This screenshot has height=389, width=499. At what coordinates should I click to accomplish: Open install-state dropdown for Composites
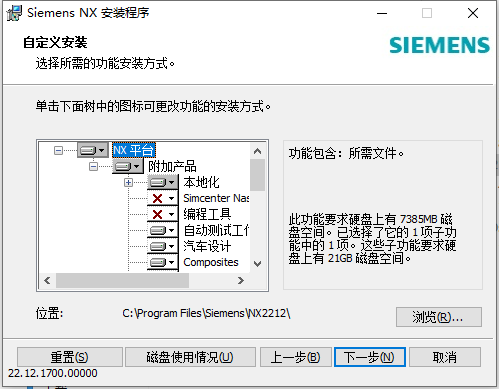point(163,262)
